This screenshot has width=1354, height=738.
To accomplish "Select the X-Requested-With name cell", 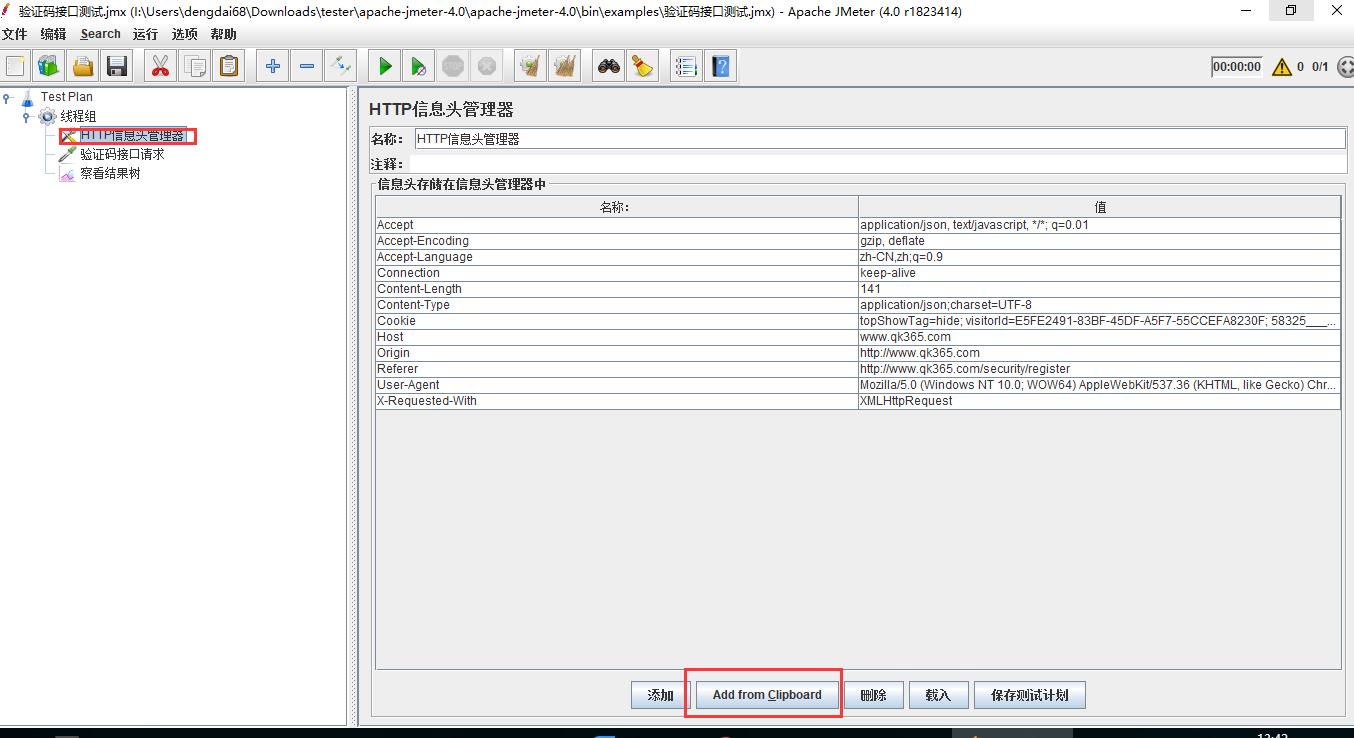I will 617,401.
